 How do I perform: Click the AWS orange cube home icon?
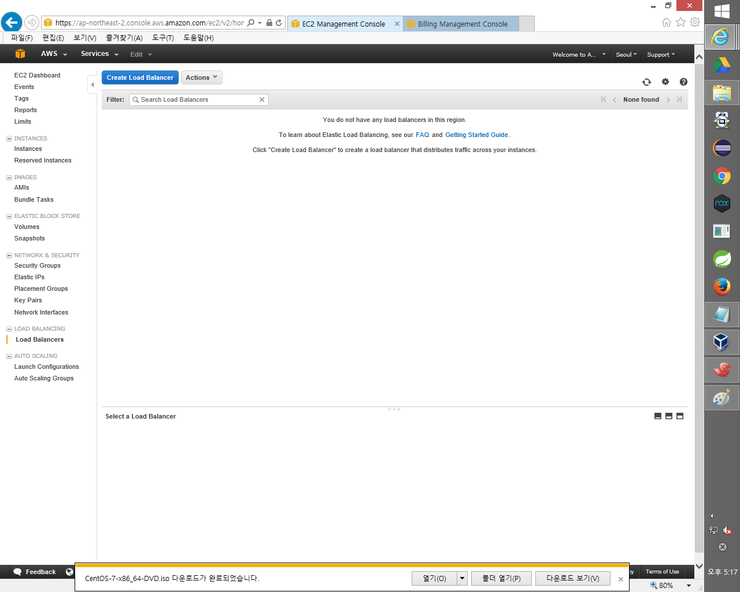pyautogui.click(x=19, y=54)
